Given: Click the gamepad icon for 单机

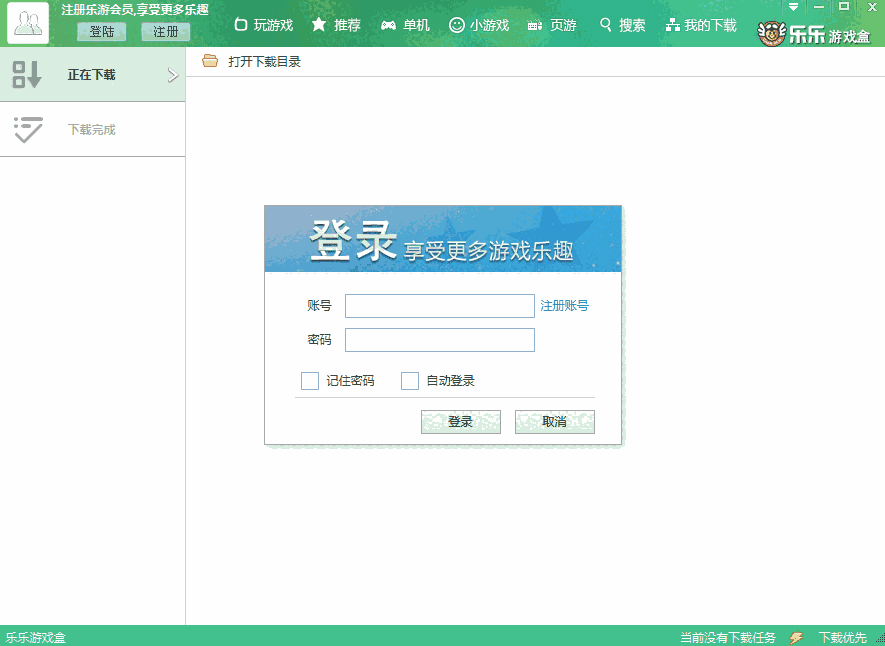Looking at the screenshot, I should 388,25.
